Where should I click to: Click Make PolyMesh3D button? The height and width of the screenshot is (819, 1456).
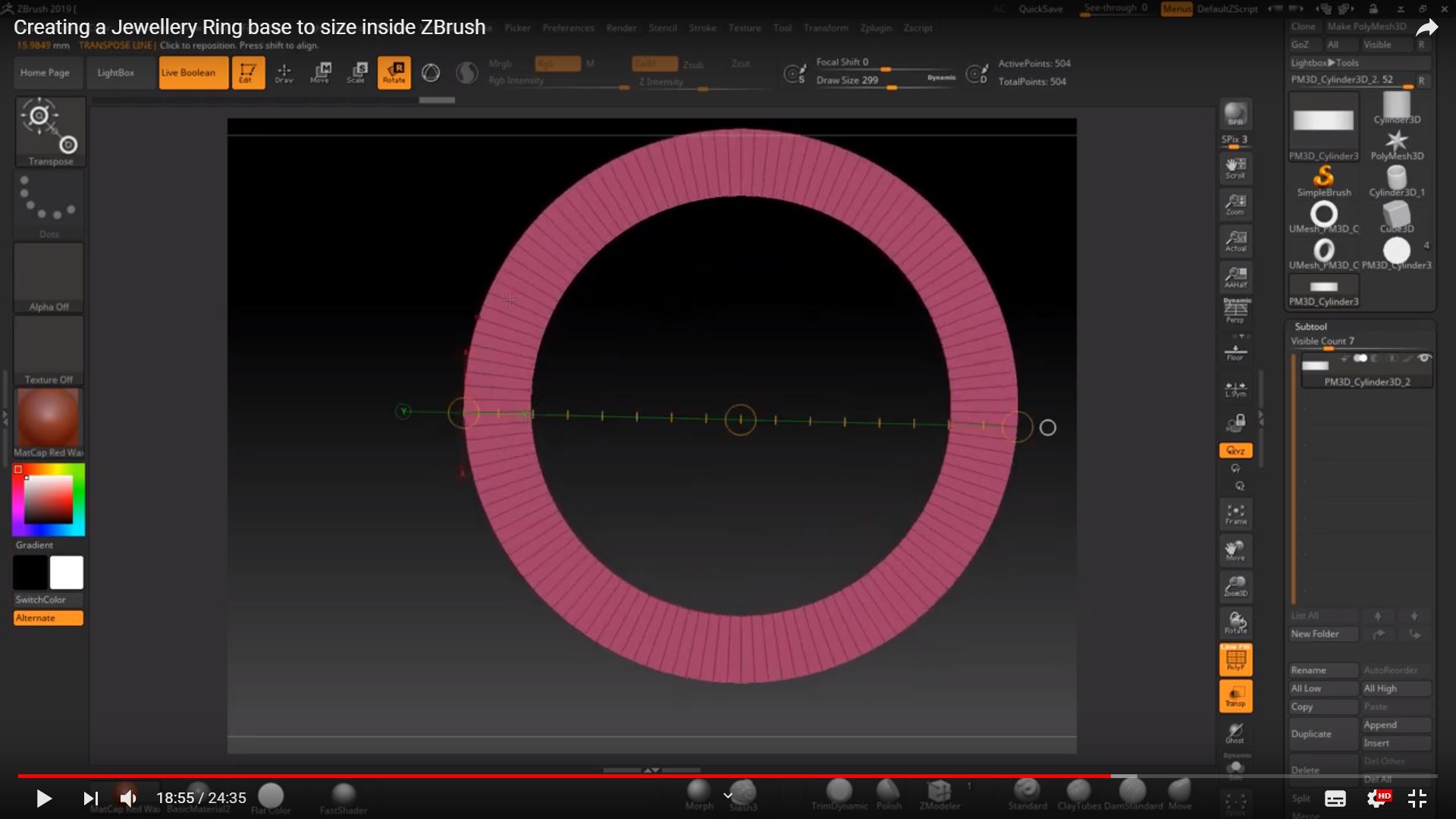(1367, 27)
